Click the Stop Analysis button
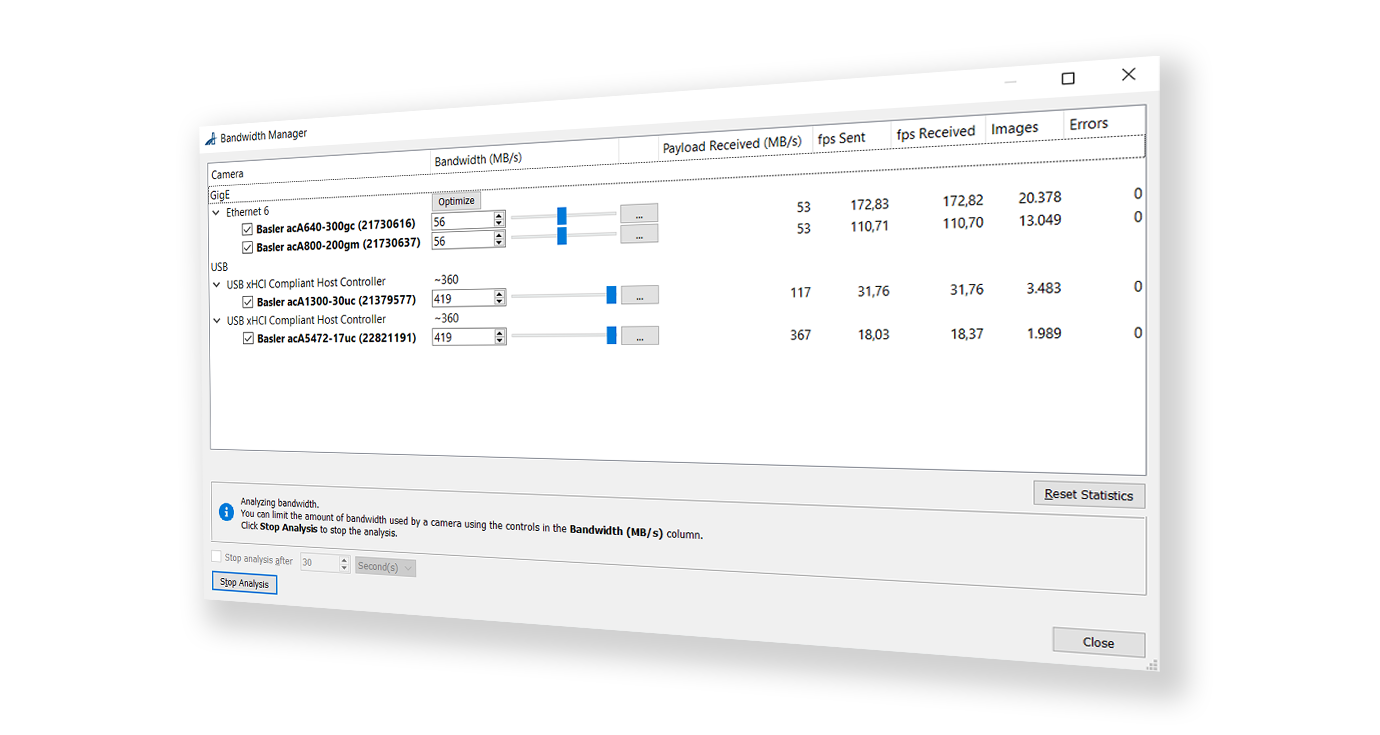The image size is (1380, 735). click(x=244, y=583)
